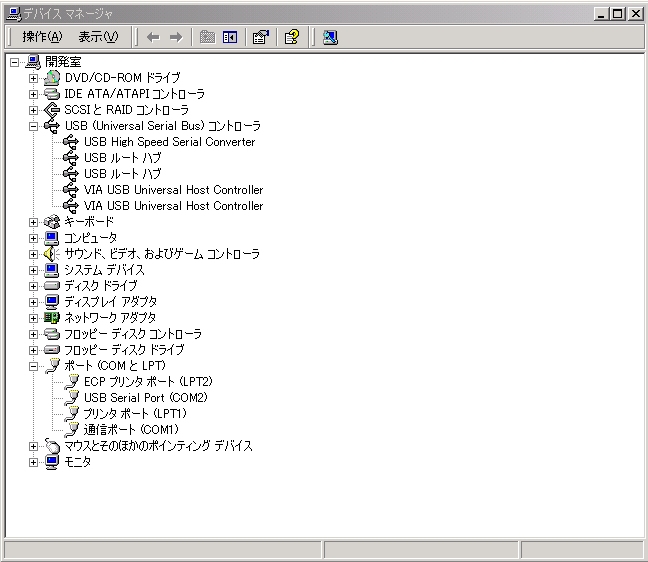The image size is (648, 562).
Task: Open the Properties toolbar icon
Action: [261, 37]
